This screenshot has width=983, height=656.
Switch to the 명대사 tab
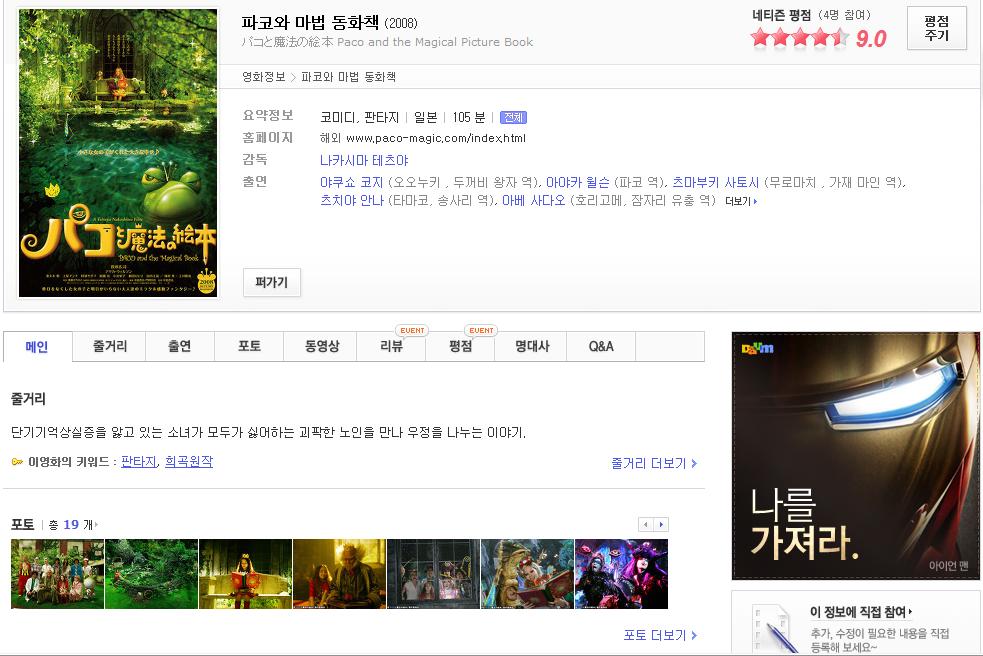click(532, 347)
